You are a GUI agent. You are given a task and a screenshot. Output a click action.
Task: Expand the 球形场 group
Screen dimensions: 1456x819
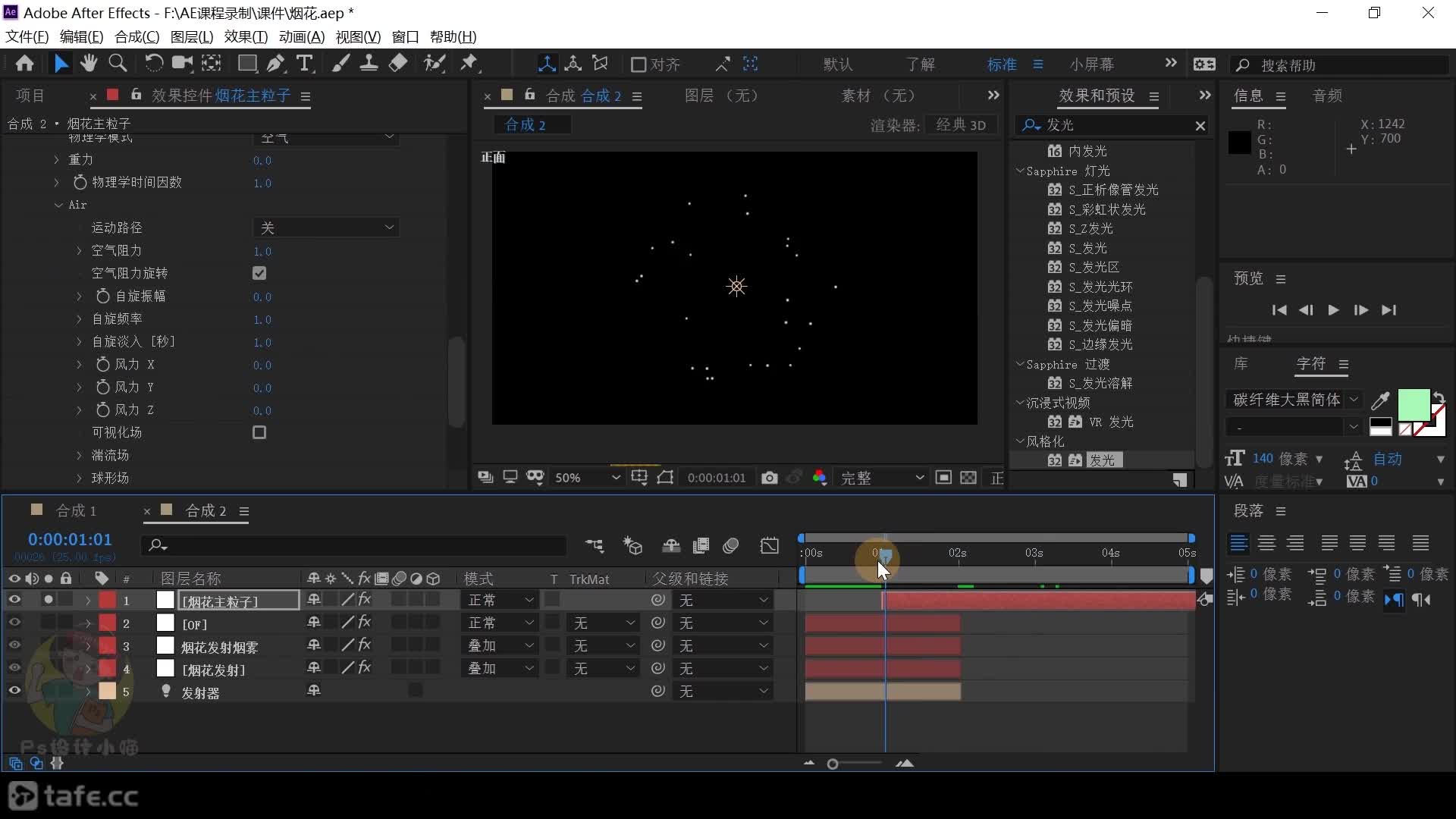[79, 478]
